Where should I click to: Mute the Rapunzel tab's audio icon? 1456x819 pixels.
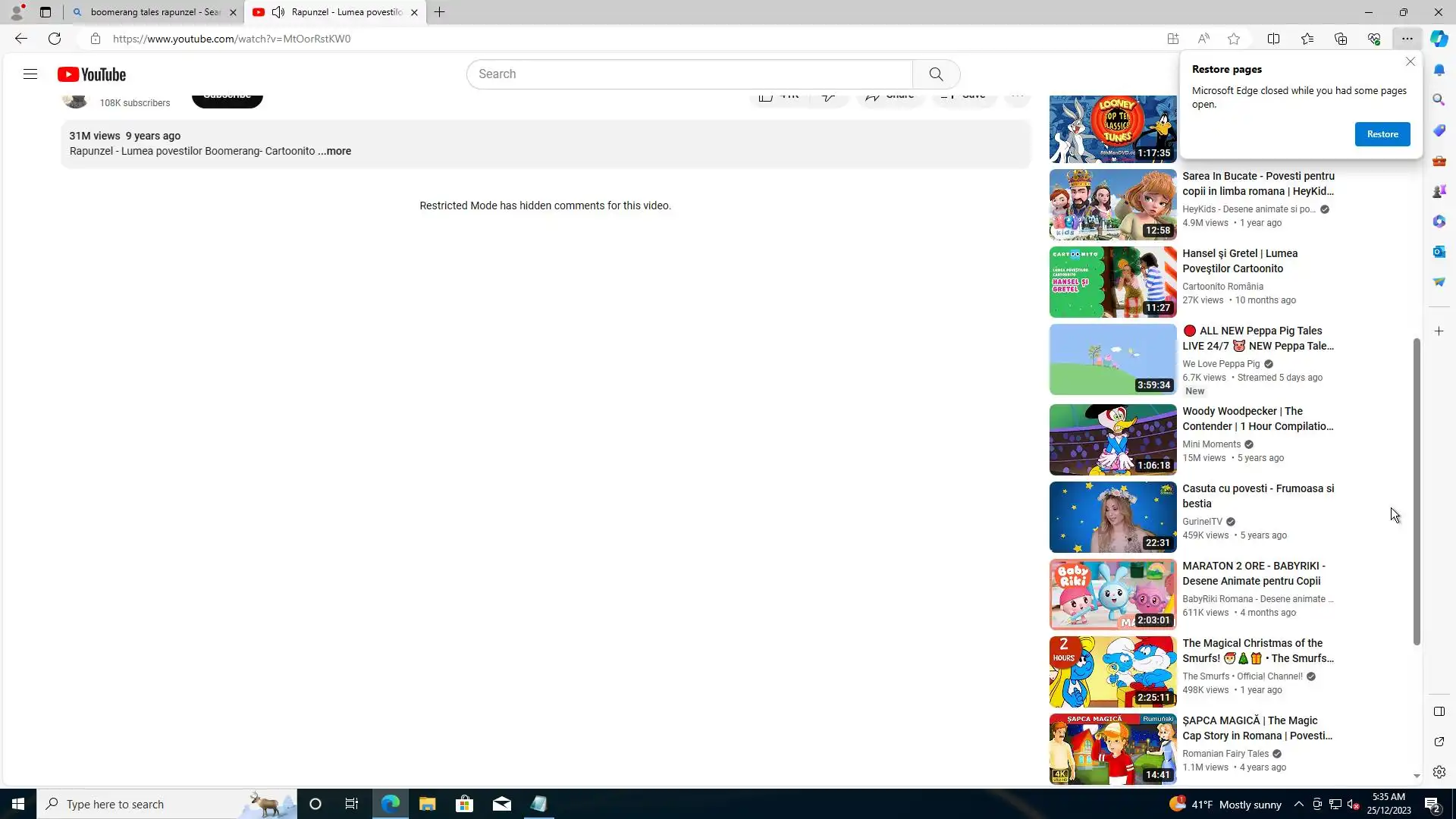[x=278, y=12]
